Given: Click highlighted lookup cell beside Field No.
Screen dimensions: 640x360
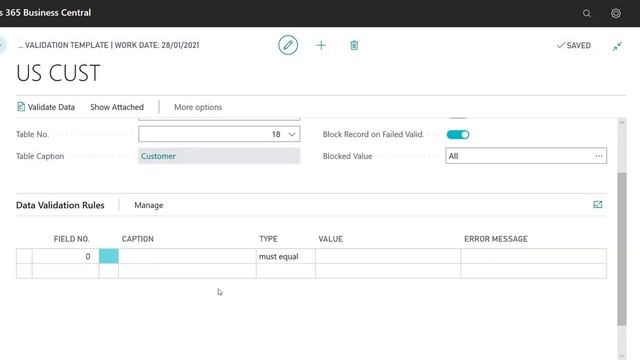Looking at the screenshot, I should 109,256.
